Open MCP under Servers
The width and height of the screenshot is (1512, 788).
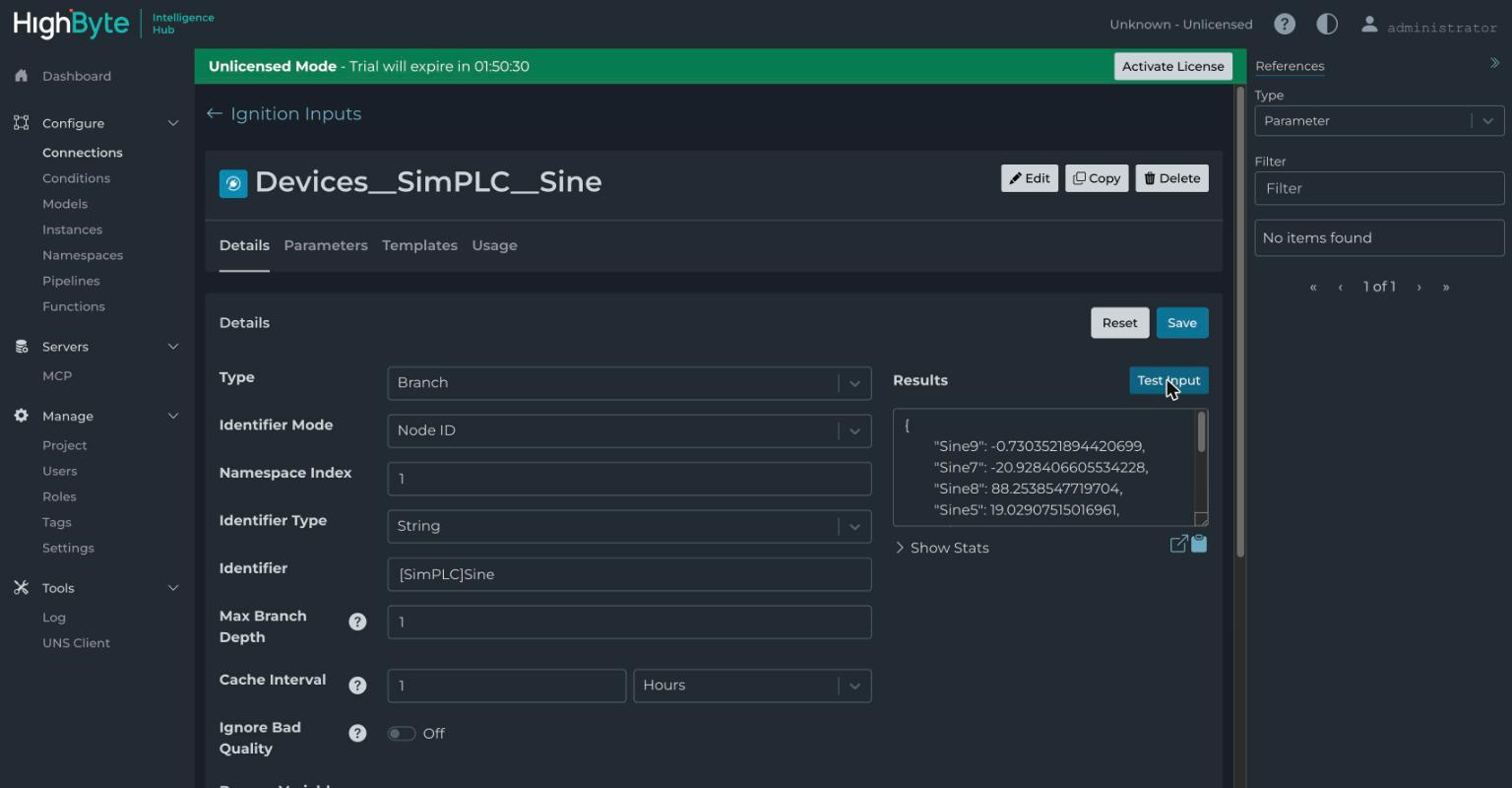[57, 376]
